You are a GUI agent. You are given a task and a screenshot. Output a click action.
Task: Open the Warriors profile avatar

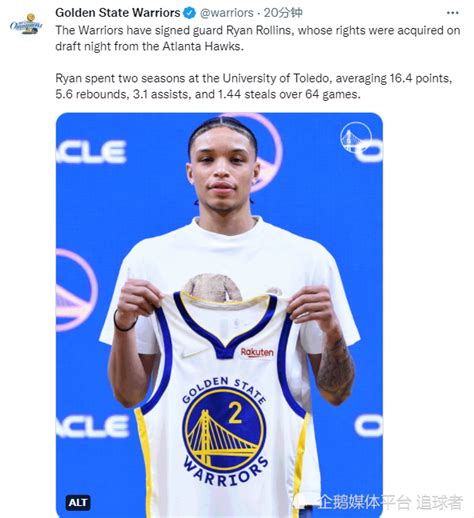click(26, 24)
